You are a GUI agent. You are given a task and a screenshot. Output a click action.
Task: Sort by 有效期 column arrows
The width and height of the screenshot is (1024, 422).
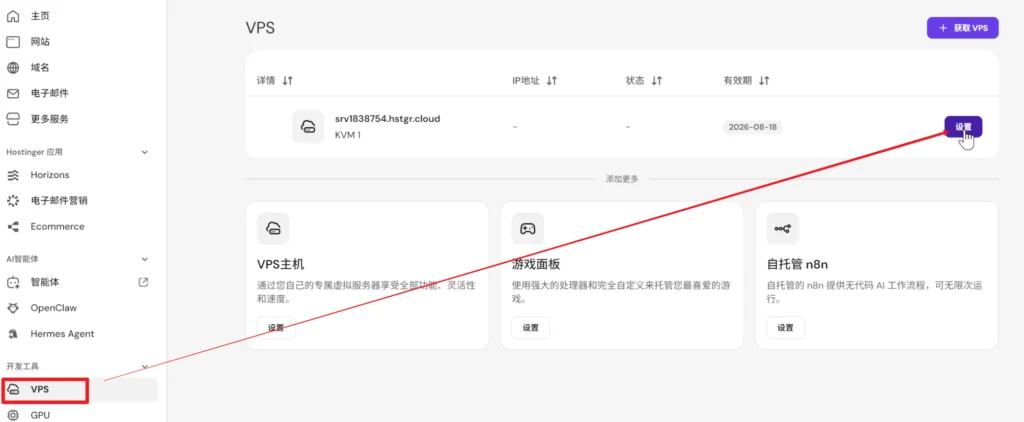(x=764, y=81)
